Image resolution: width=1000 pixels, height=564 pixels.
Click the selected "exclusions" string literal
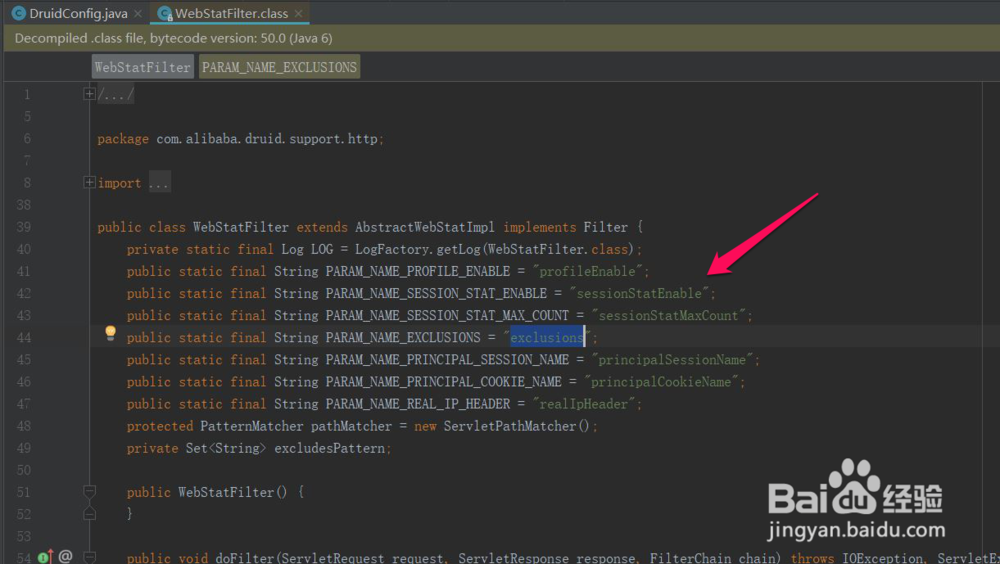pyautogui.click(x=547, y=338)
